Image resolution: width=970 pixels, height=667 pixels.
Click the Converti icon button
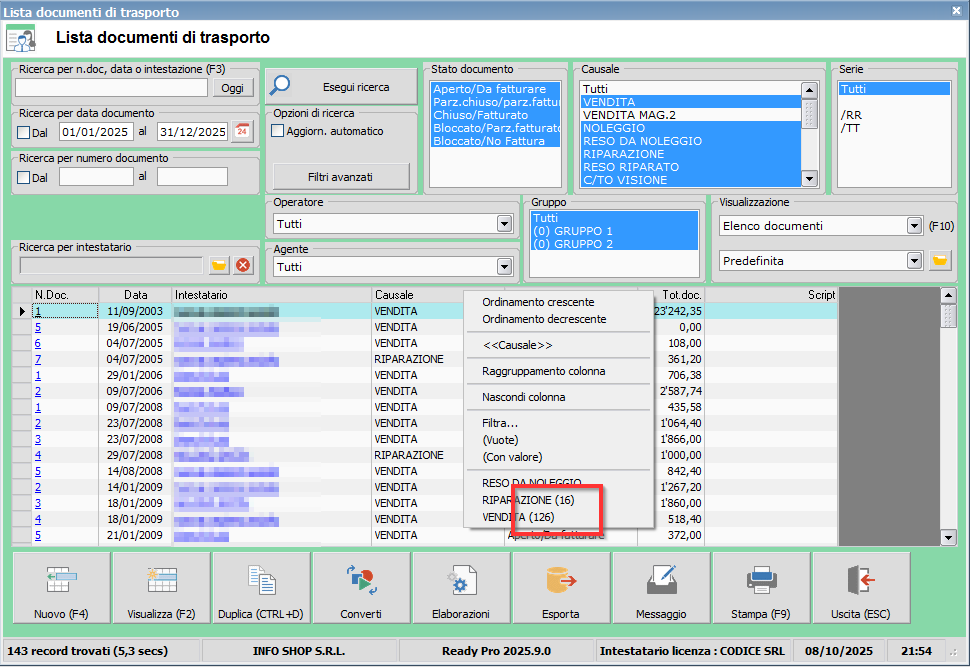click(361, 589)
